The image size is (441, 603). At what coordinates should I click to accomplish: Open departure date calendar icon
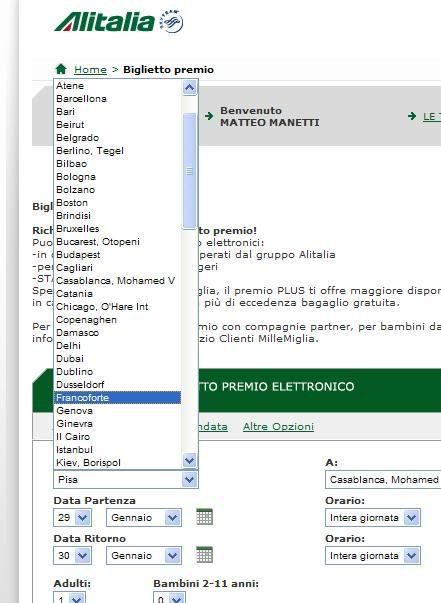click(204, 516)
